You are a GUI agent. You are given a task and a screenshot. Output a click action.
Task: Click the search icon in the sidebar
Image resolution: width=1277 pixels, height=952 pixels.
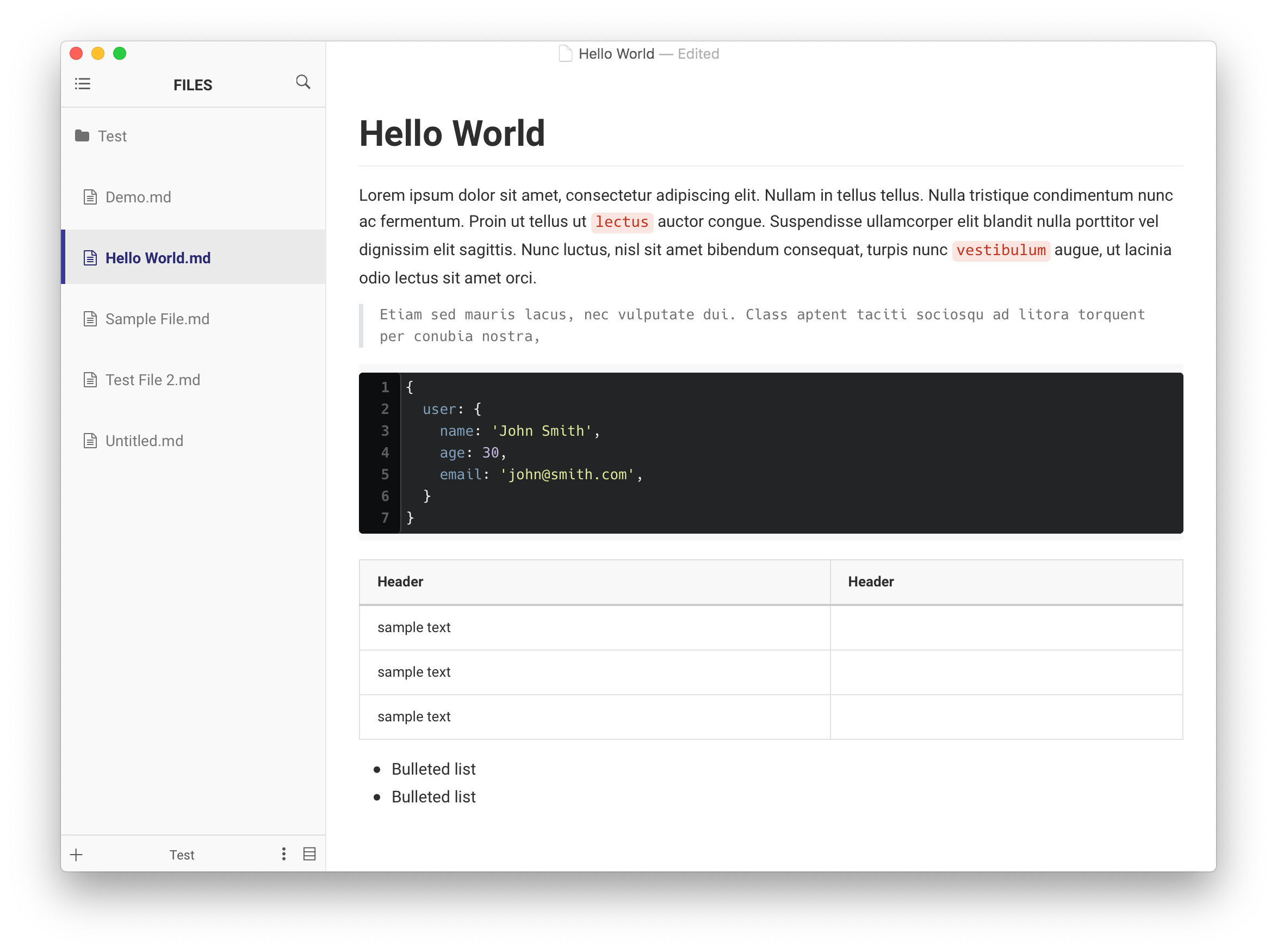coord(302,83)
